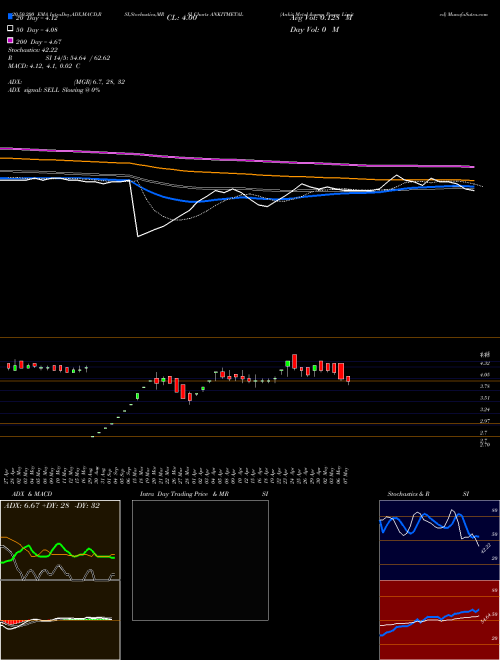Select the '50 Day = 4.08' legend text
Viewport: 500px width, 660px height.
point(37,30)
